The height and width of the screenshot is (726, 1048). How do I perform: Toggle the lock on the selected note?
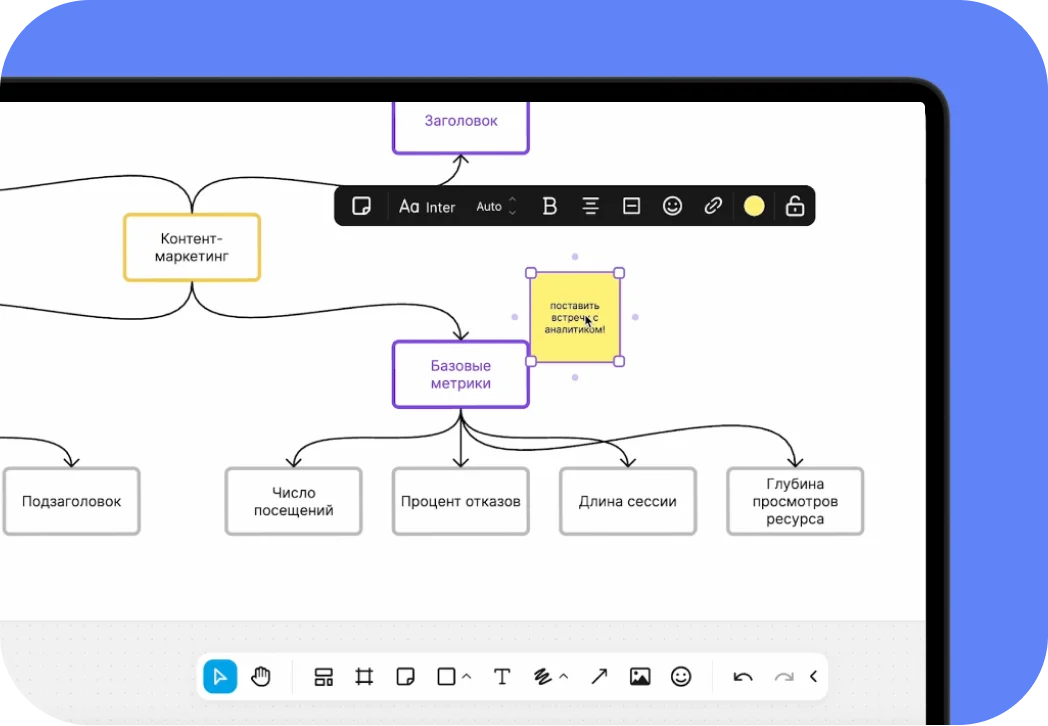coord(795,206)
